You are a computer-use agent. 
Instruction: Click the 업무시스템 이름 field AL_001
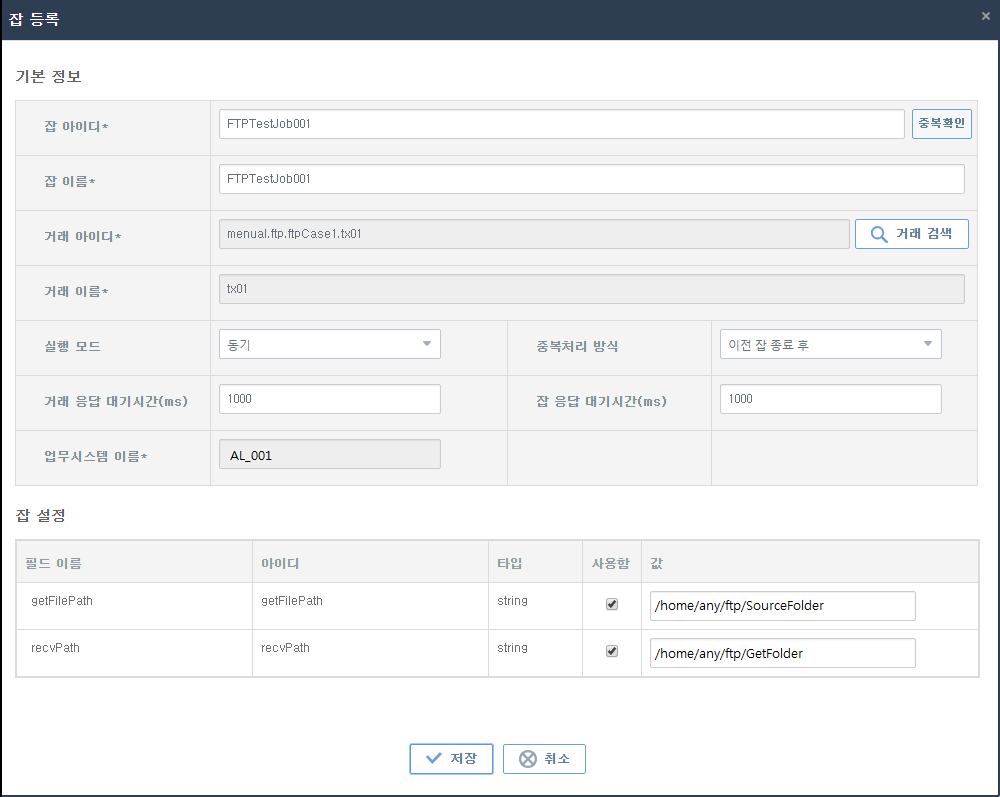pos(329,455)
